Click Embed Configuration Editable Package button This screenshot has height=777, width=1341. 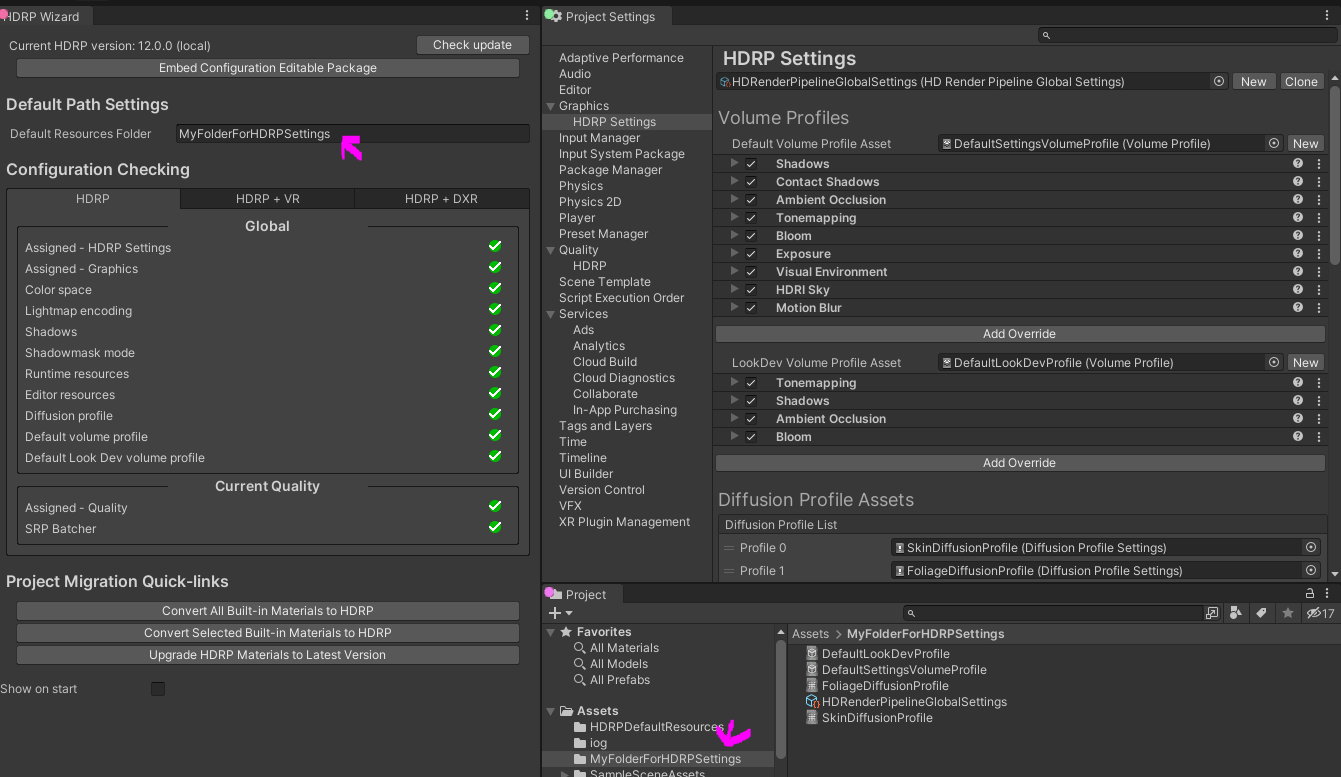[268, 68]
